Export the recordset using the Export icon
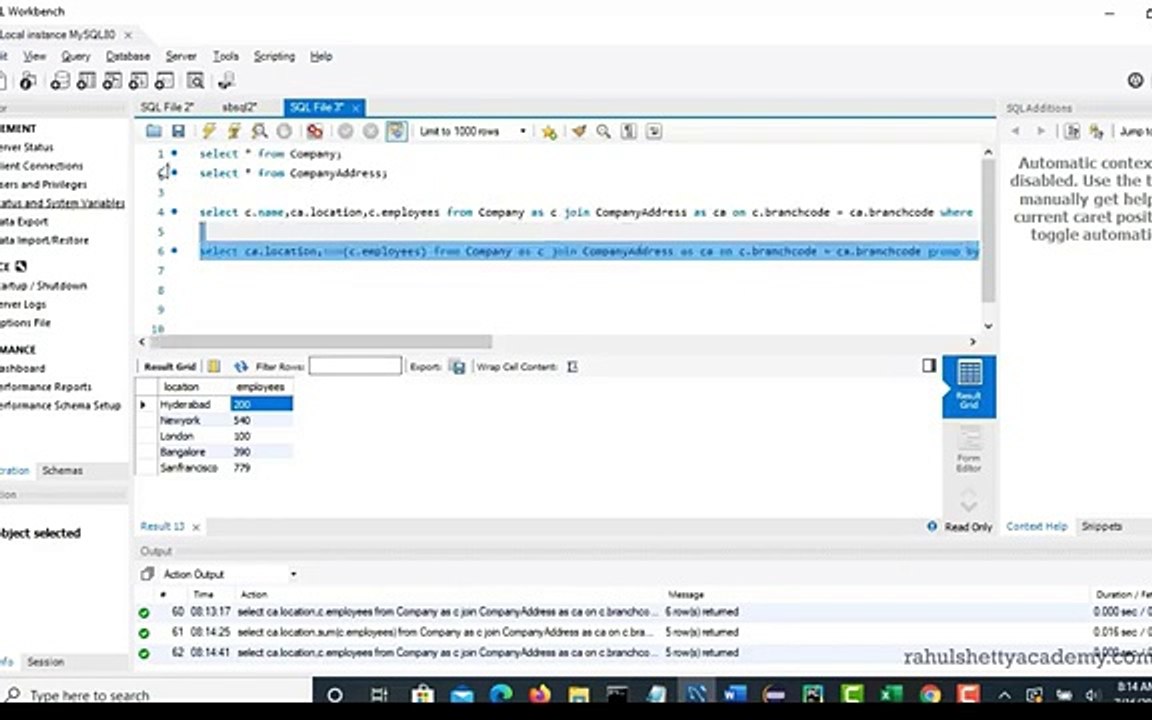The width and height of the screenshot is (1152, 720). 458,367
